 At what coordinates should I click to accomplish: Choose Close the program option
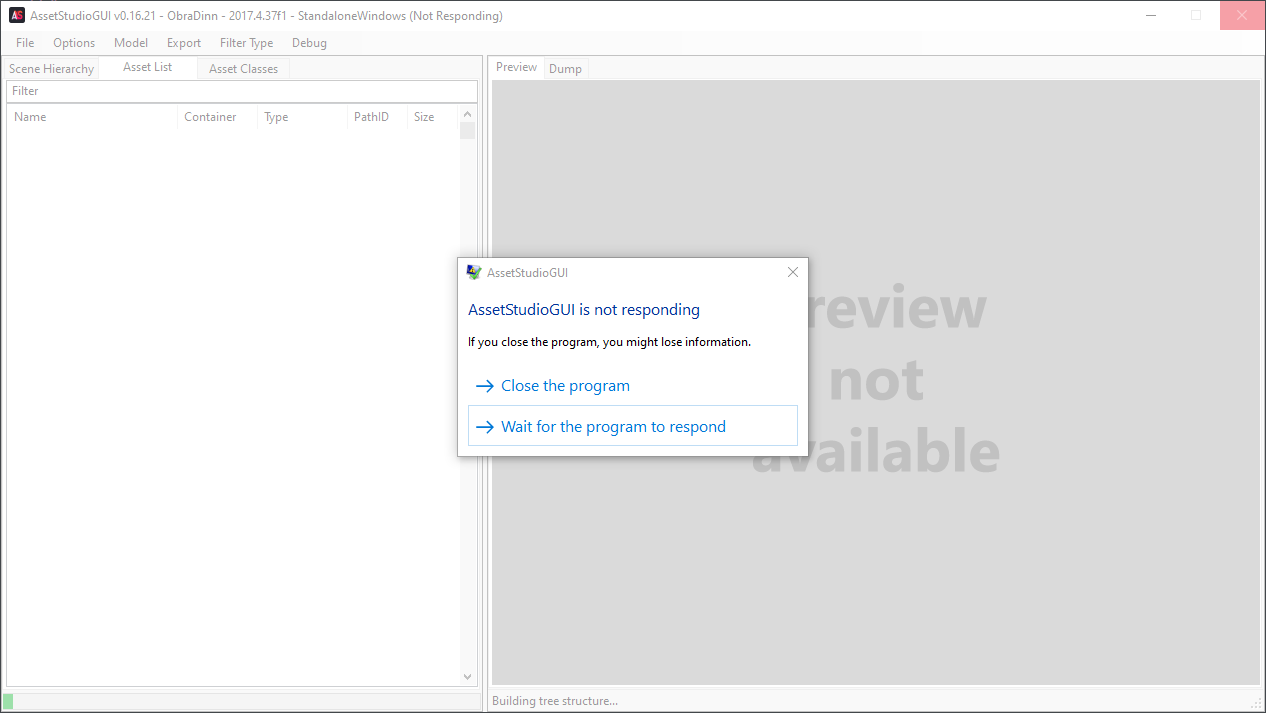pos(565,386)
